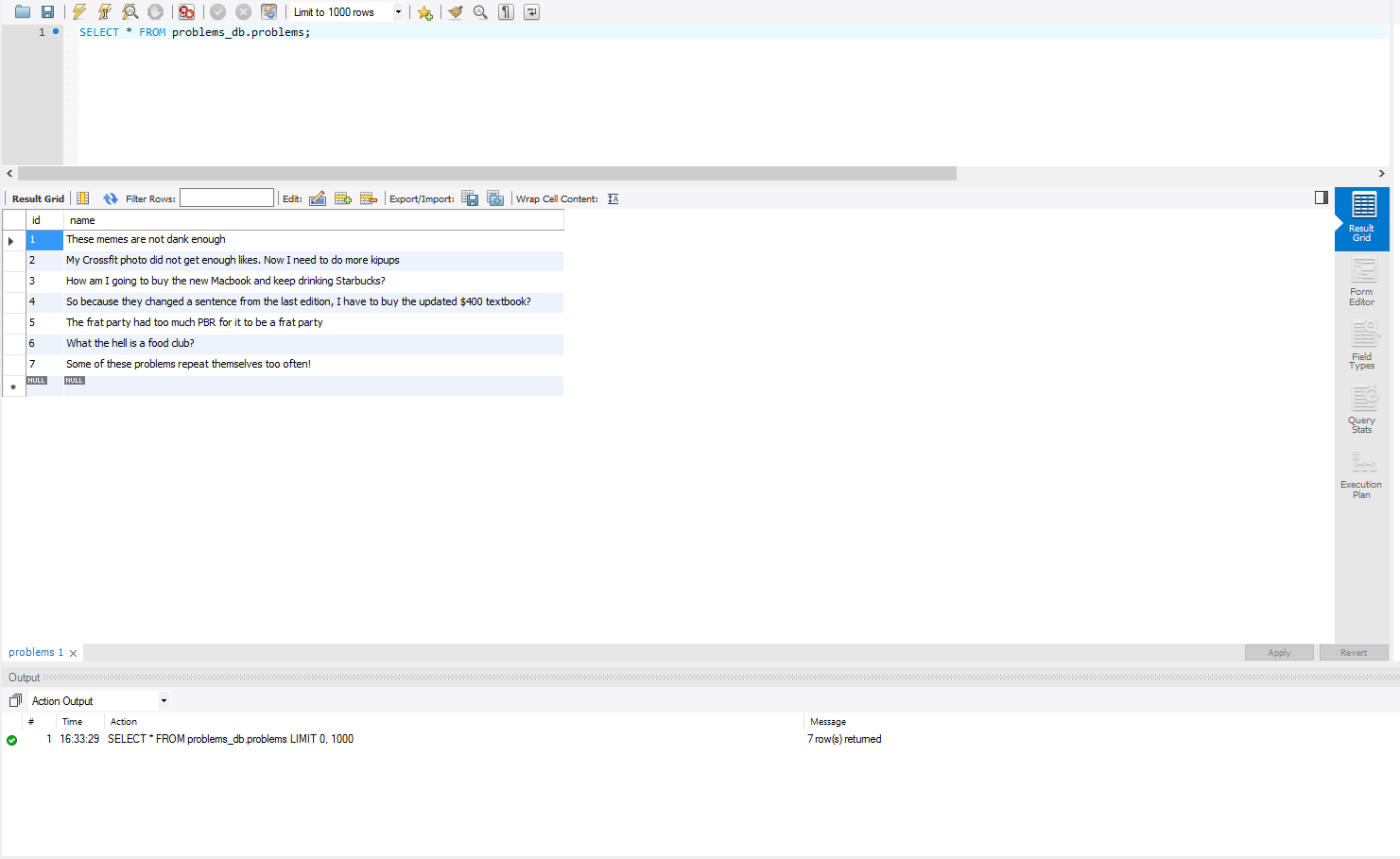The width and height of the screenshot is (1400, 859).
Task: Execute the query with lightning icon
Action: tap(79, 12)
